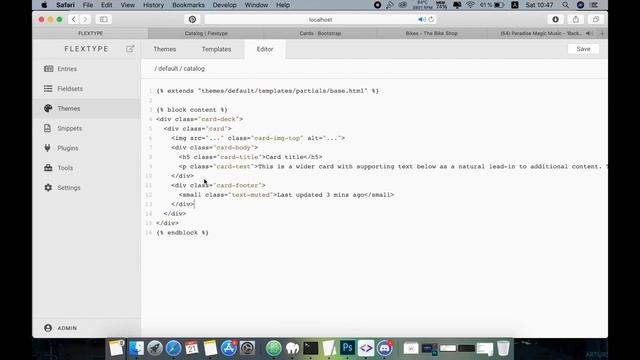Reload the localhost page
This screenshot has width=640, height=360.
(x=431, y=20)
